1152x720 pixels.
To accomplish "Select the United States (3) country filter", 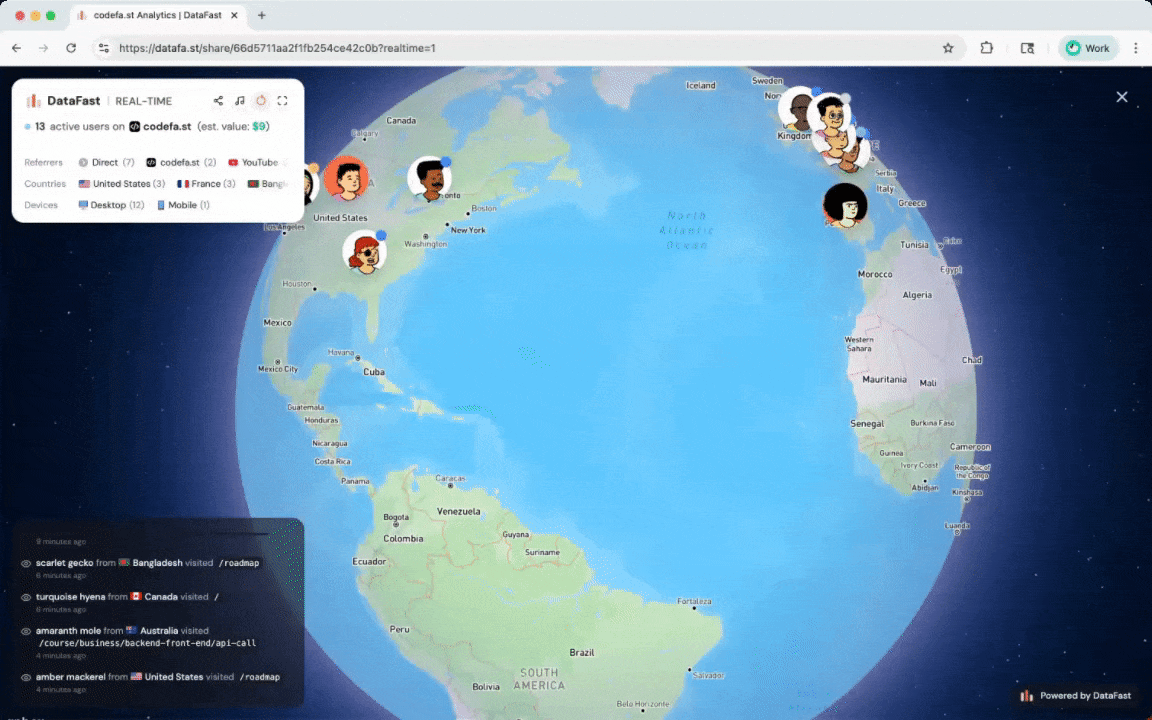I will point(124,184).
